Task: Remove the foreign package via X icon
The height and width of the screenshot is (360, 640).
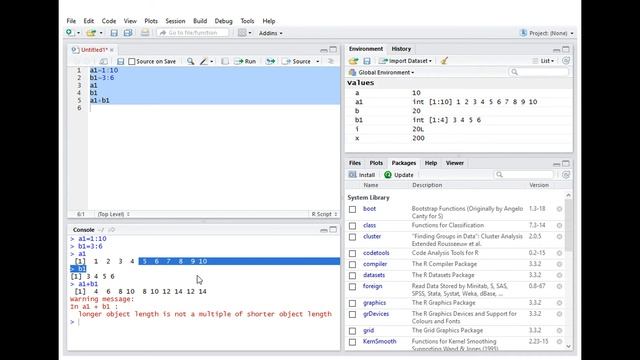Action: [x=560, y=287]
